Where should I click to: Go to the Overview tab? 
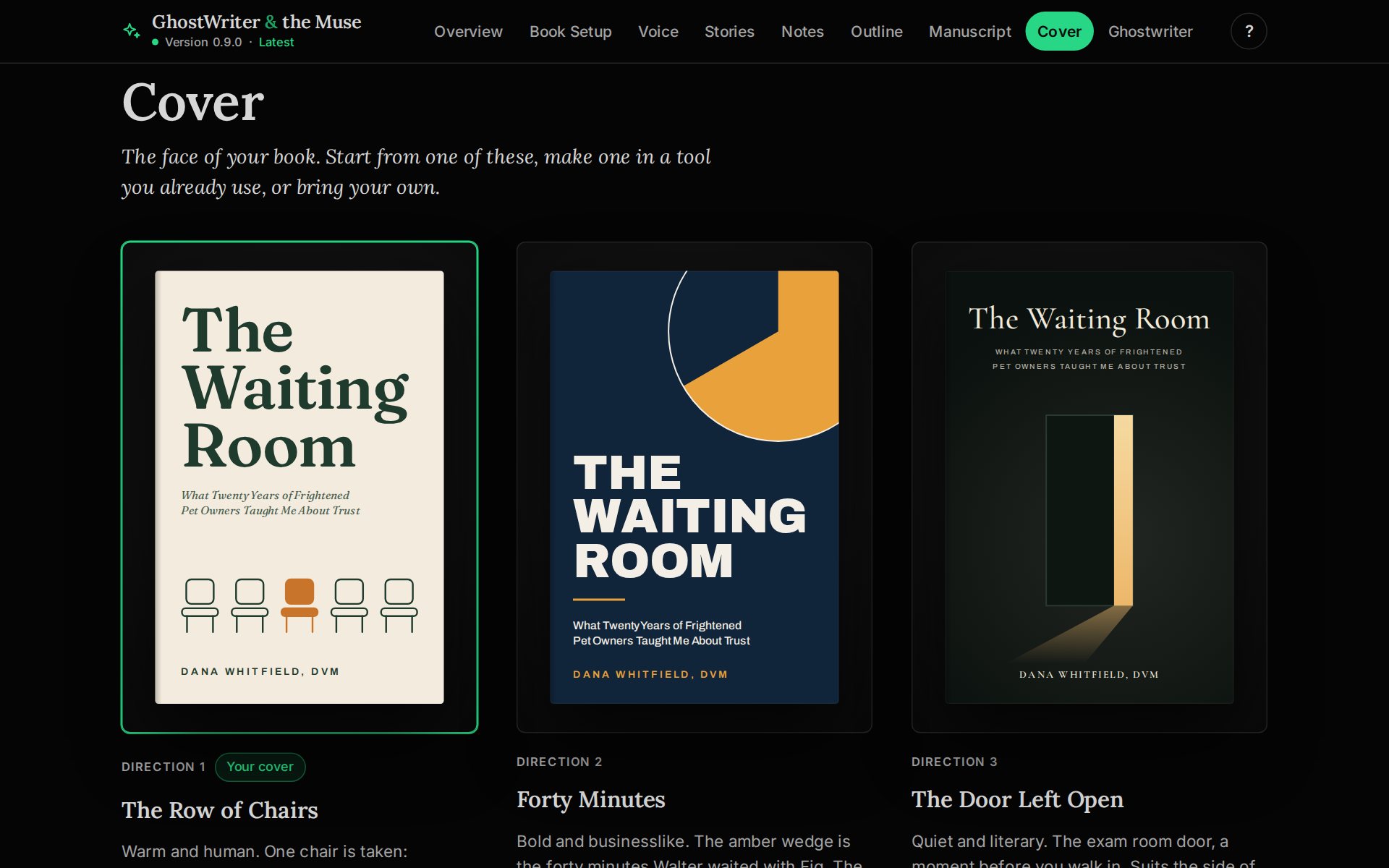tap(468, 31)
